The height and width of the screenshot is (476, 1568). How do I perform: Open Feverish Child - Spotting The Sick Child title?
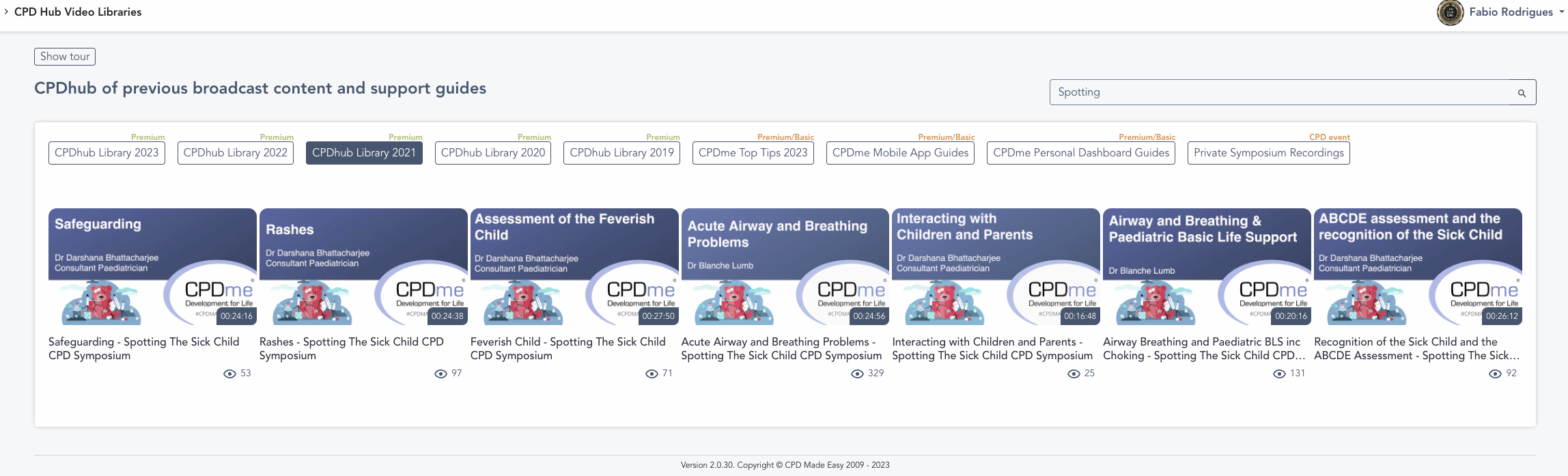point(568,348)
